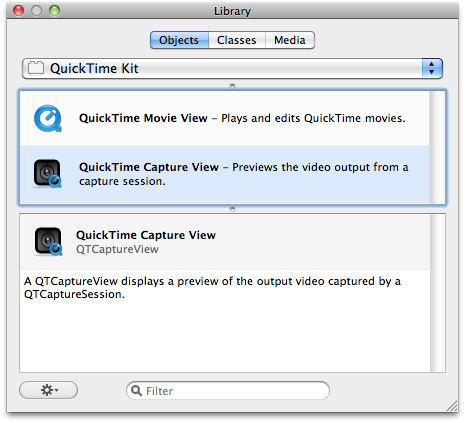The image size is (465, 423).
Task: Click the camera icon in the detail pane
Action: click(x=48, y=241)
